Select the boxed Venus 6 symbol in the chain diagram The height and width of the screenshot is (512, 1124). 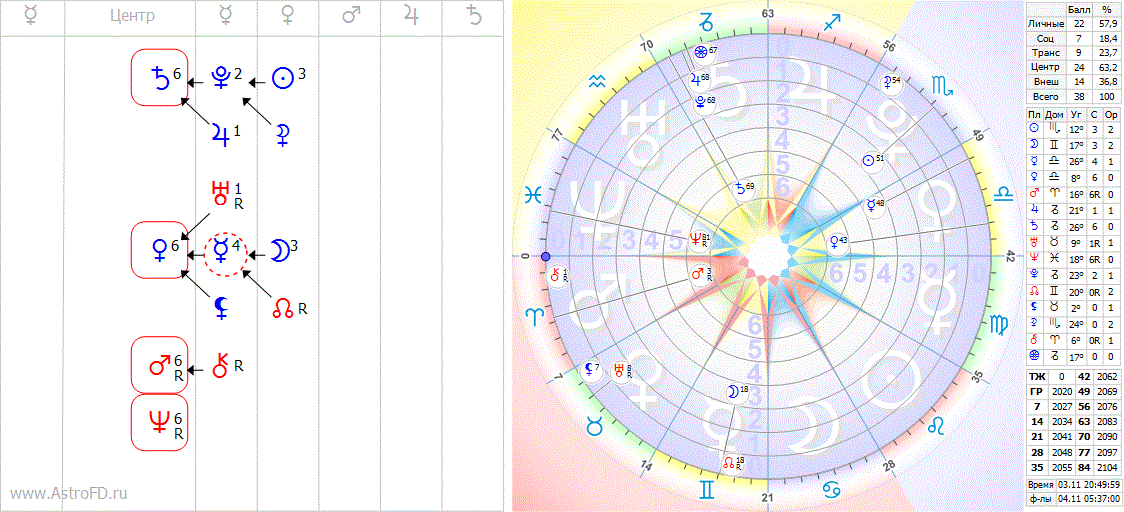point(159,249)
